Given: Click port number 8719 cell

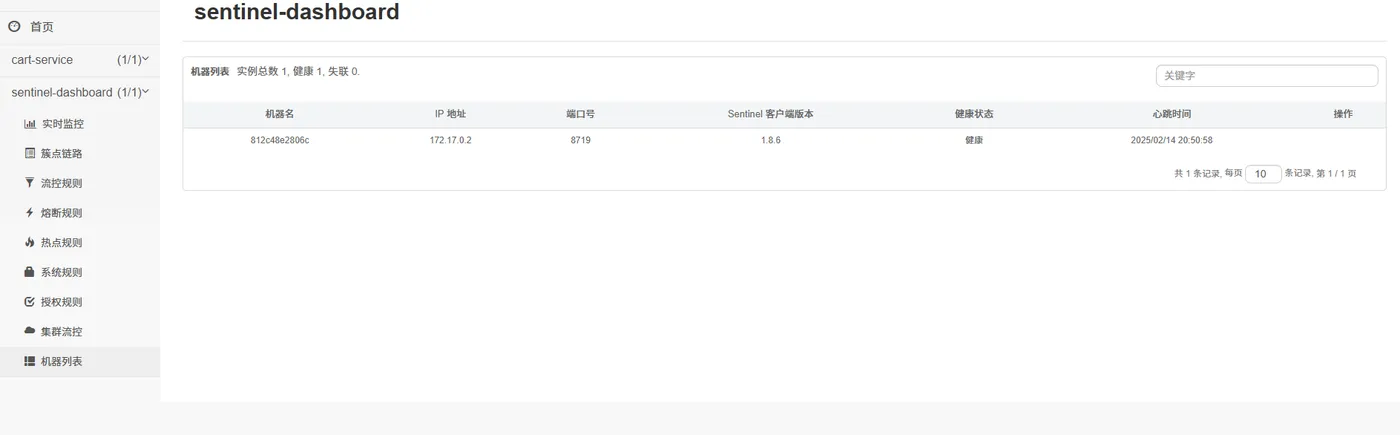Looking at the screenshot, I should (580, 140).
